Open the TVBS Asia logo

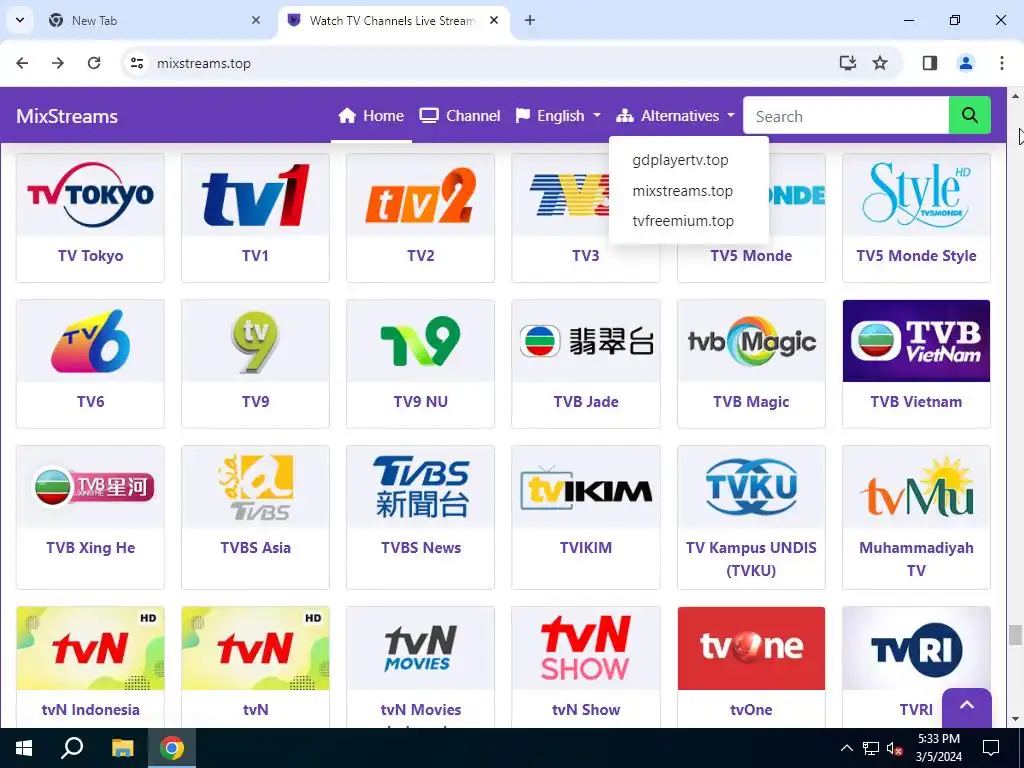coord(255,487)
